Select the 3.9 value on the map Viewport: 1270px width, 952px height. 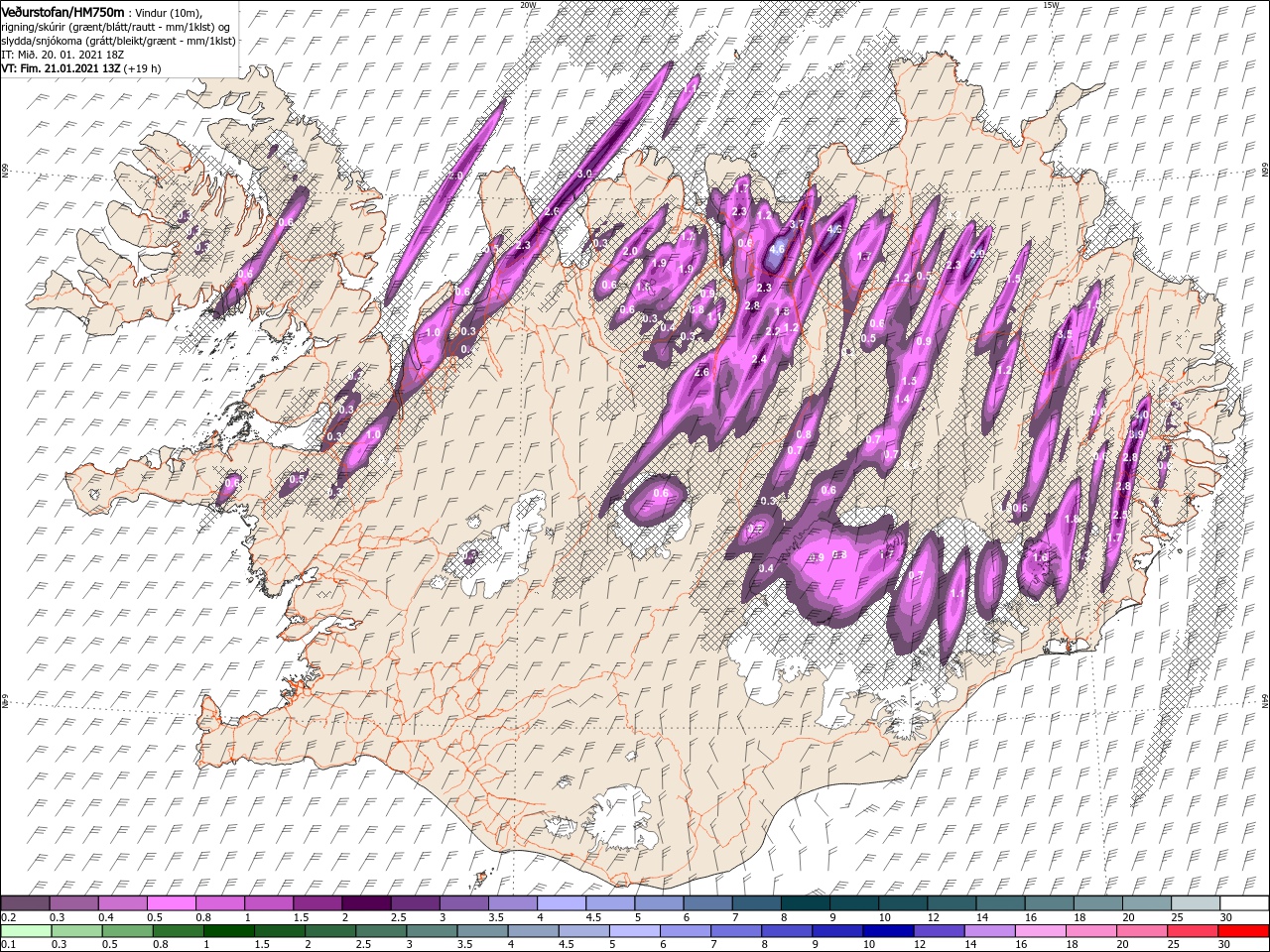(1137, 435)
